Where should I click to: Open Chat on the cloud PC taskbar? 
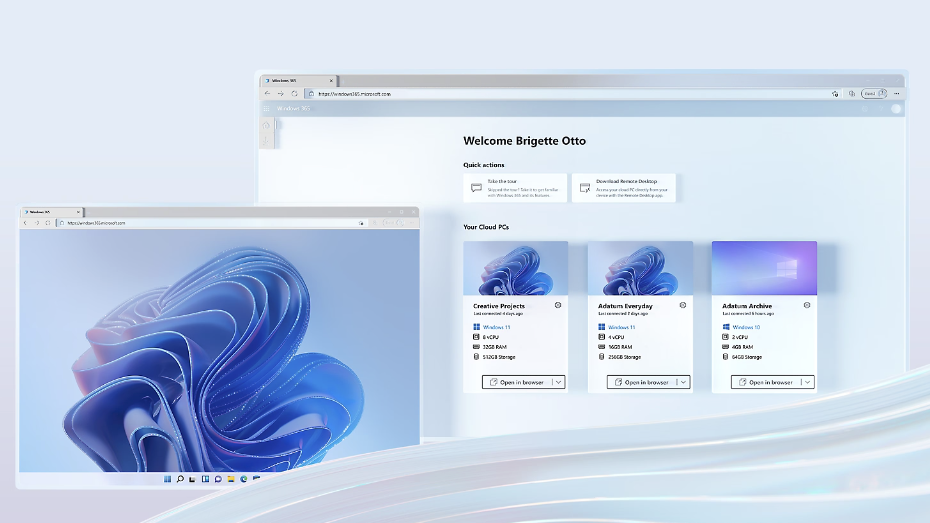tap(218, 479)
